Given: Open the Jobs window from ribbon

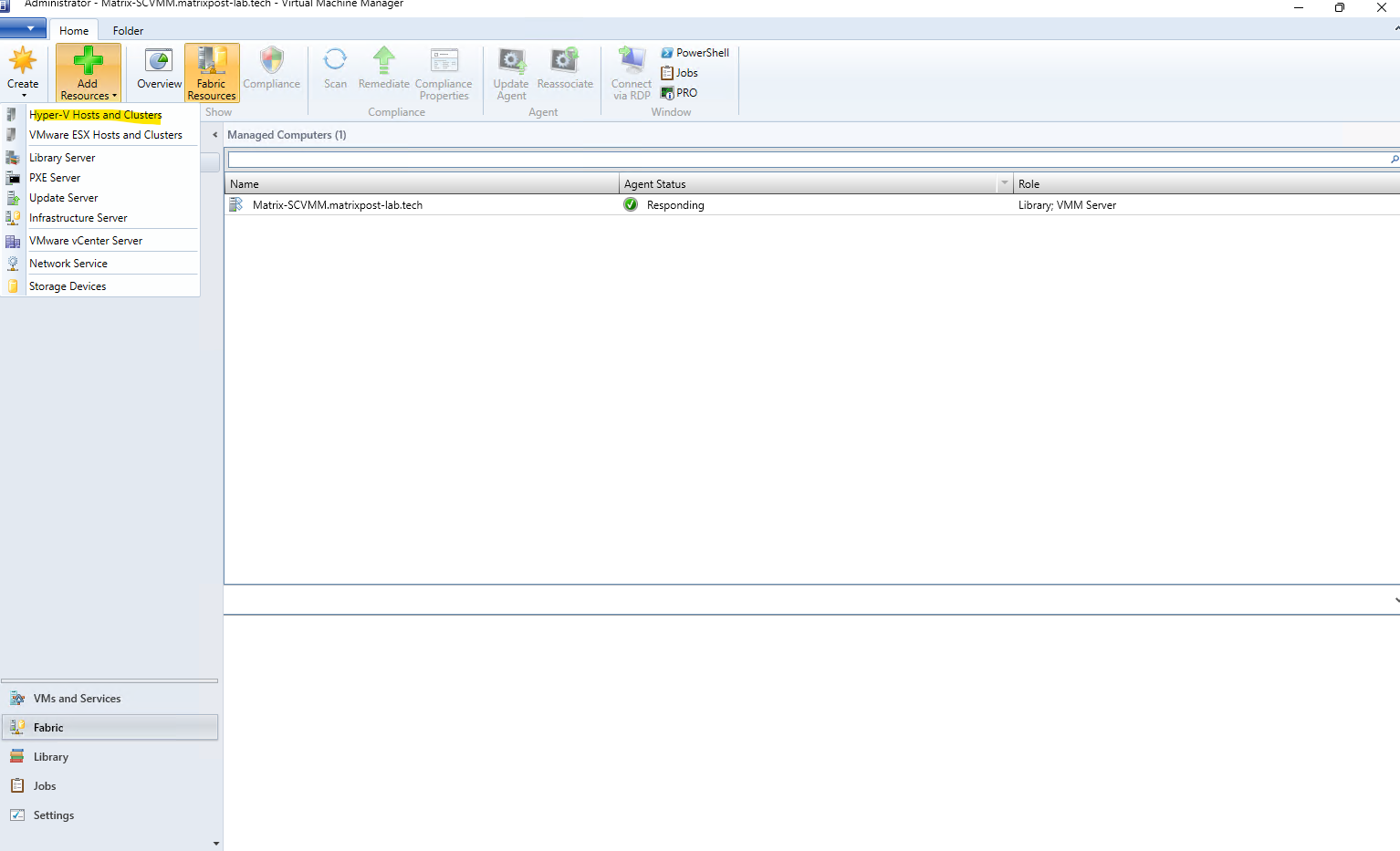Looking at the screenshot, I should coord(680,73).
